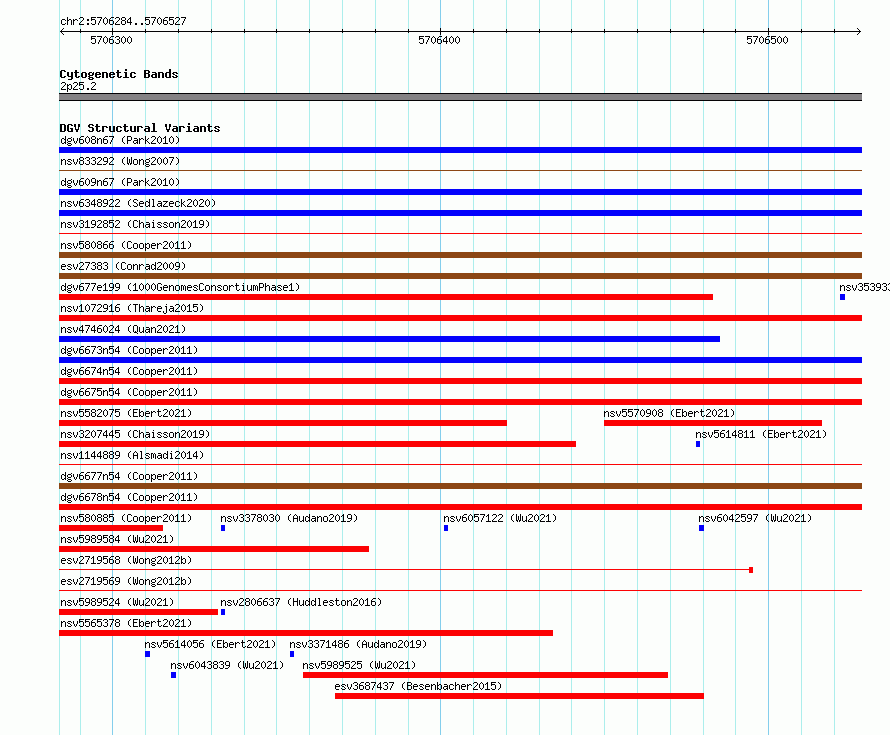Screen dimensions: 890x735
Task: Select dgv6677n54 (Cooper2011) label
Action: (129, 476)
